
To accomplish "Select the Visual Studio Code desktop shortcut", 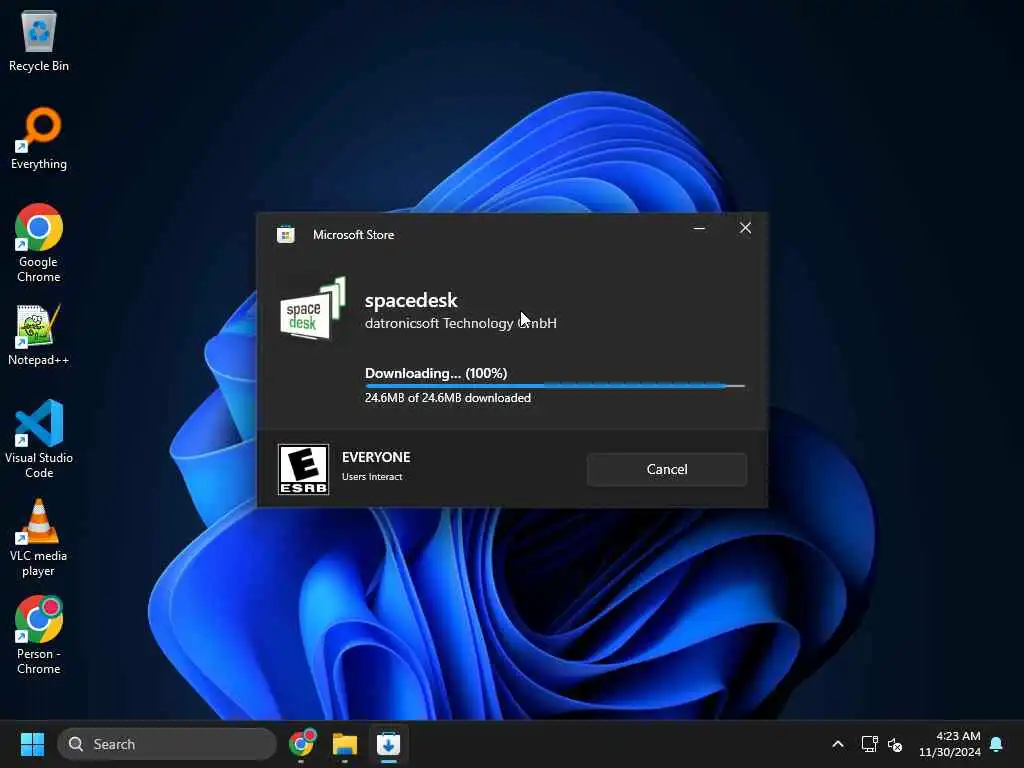I will coord(39,439).
